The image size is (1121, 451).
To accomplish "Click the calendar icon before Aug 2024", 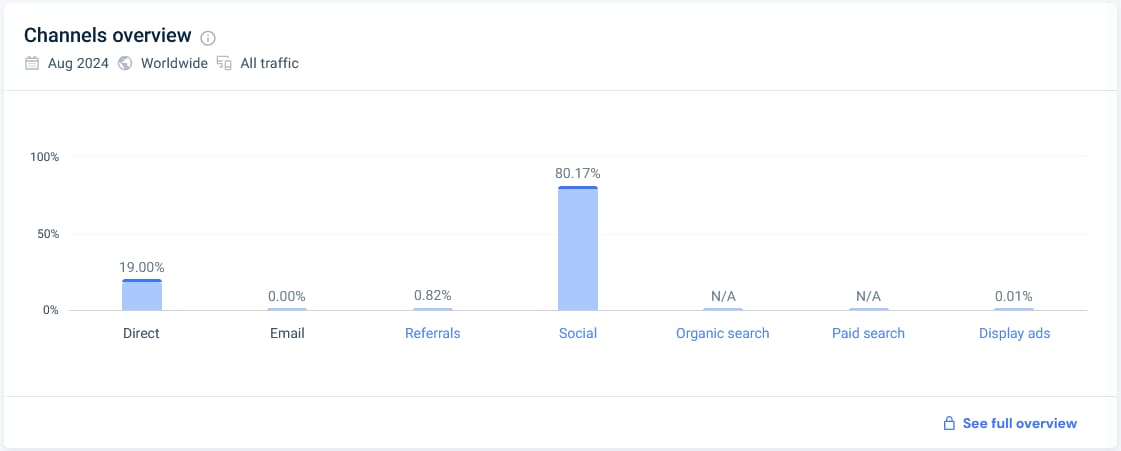I will 31,63.
